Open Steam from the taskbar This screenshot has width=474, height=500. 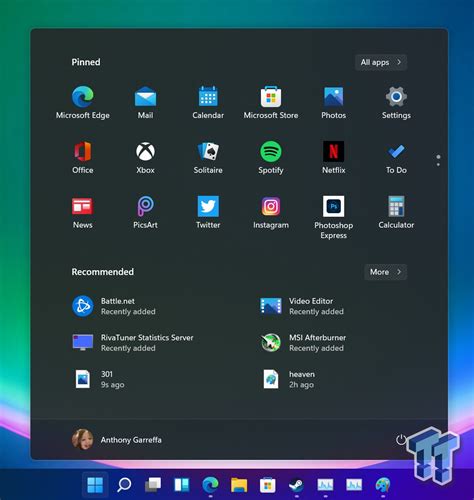pyautogui.click(x=296, y=485)
